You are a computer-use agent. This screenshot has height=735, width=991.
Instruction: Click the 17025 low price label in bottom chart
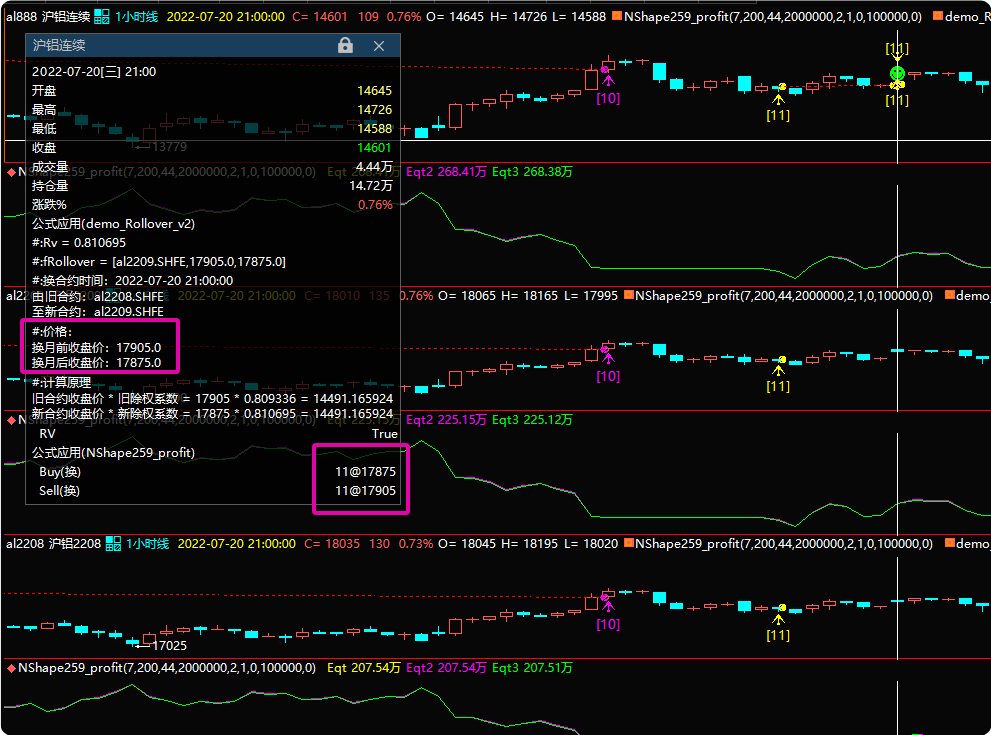pos(169,645)
